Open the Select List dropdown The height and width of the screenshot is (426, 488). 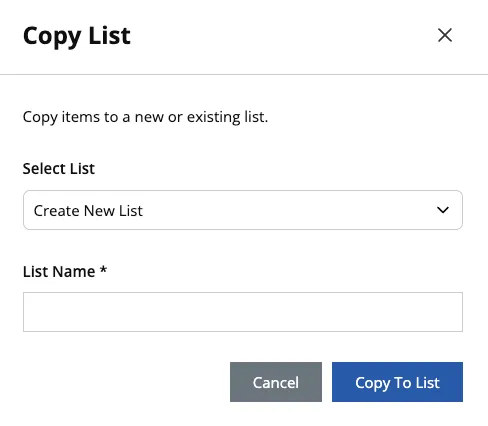click(243, 210)
